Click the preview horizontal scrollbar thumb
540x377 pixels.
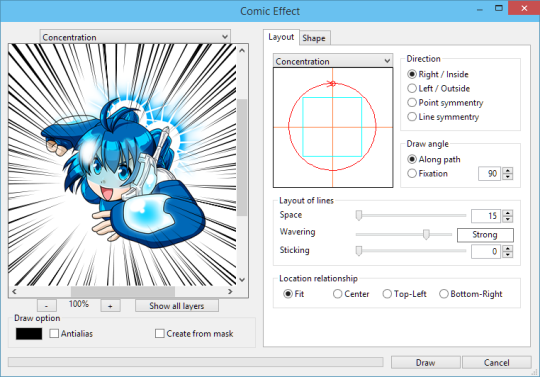pos(123,292)
